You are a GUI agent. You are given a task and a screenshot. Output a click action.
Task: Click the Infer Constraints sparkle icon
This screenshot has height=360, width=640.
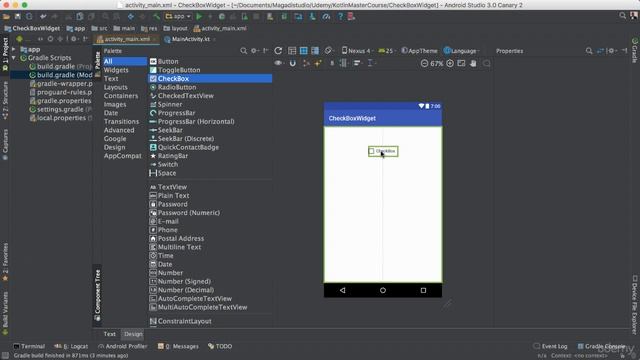point(318,63)
